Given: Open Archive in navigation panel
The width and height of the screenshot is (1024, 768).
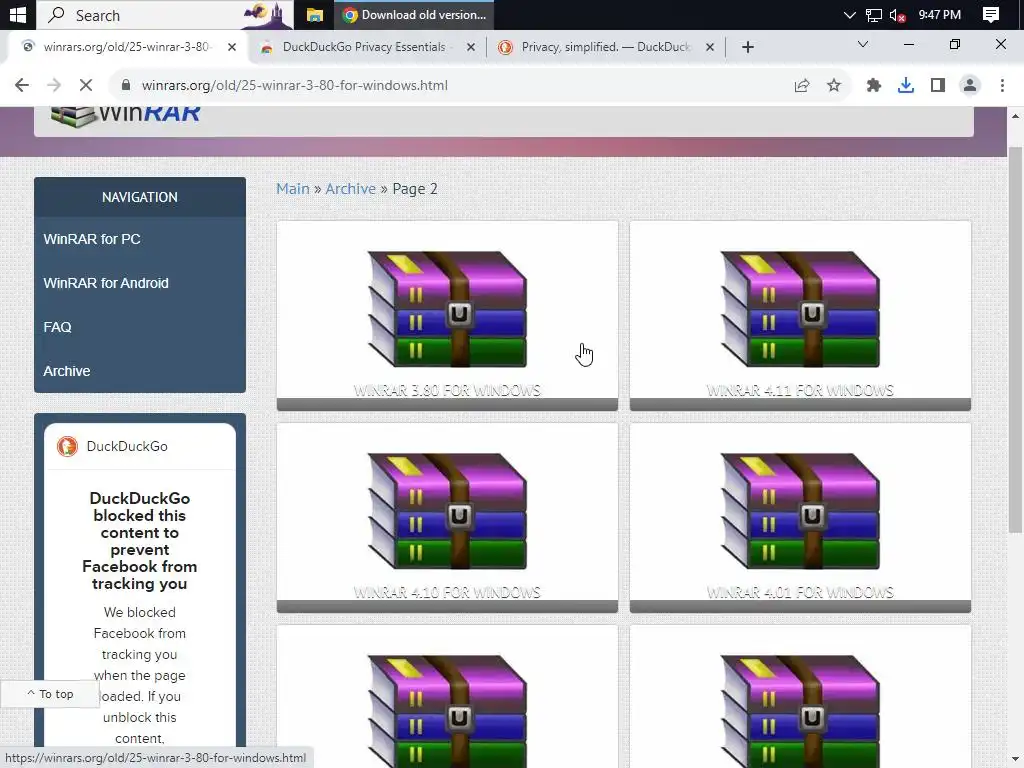Looking at the screenshot, I should point(67,371).
